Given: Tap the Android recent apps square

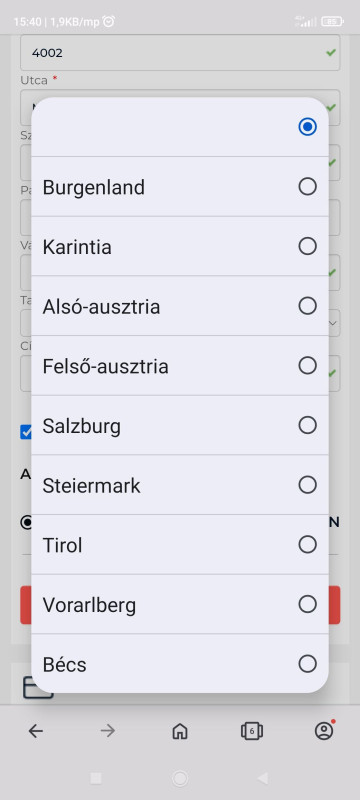Looking at the screenshot, I should click(96, 778).
